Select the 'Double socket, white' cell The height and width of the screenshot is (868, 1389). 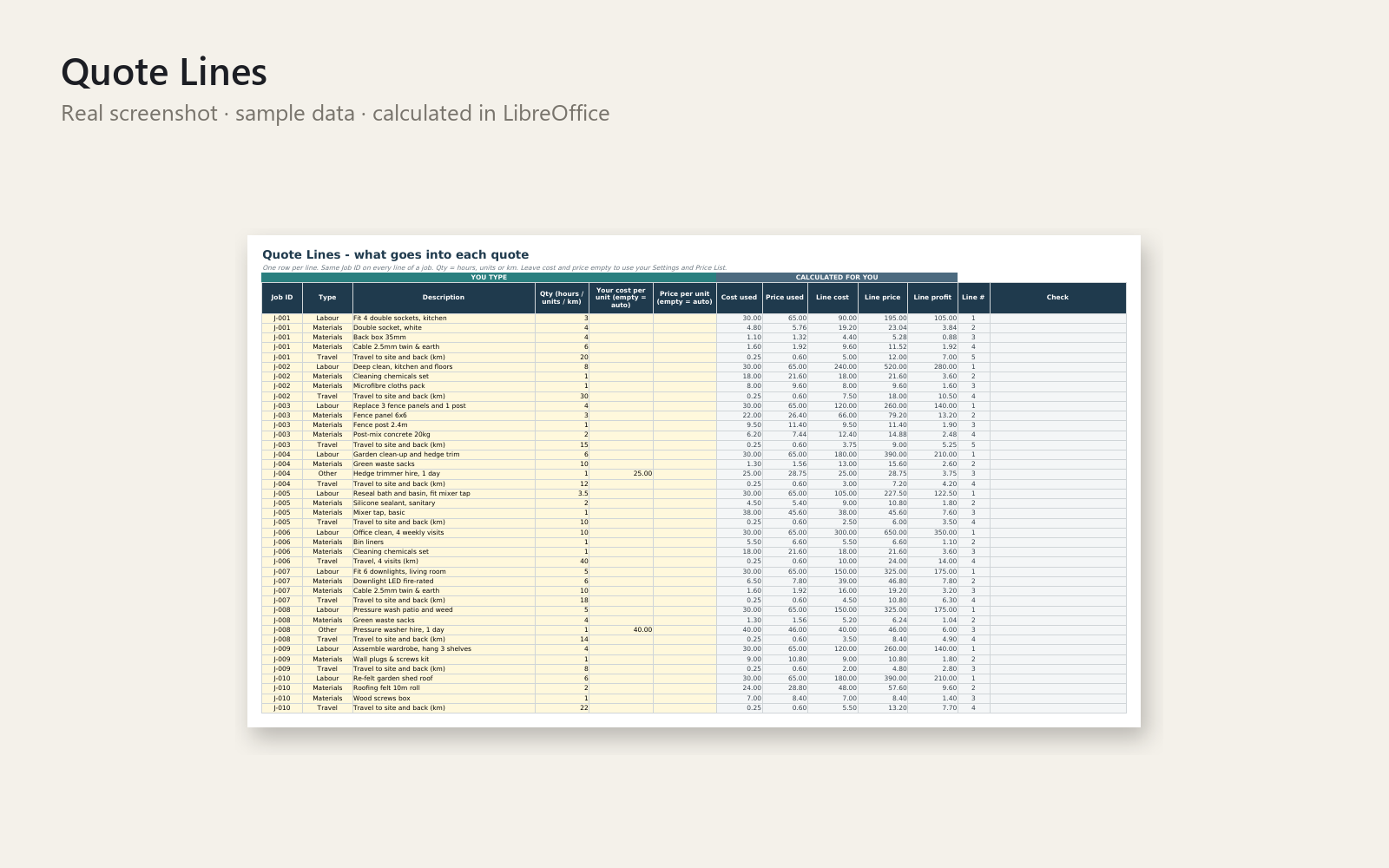[x=444, y=328]
